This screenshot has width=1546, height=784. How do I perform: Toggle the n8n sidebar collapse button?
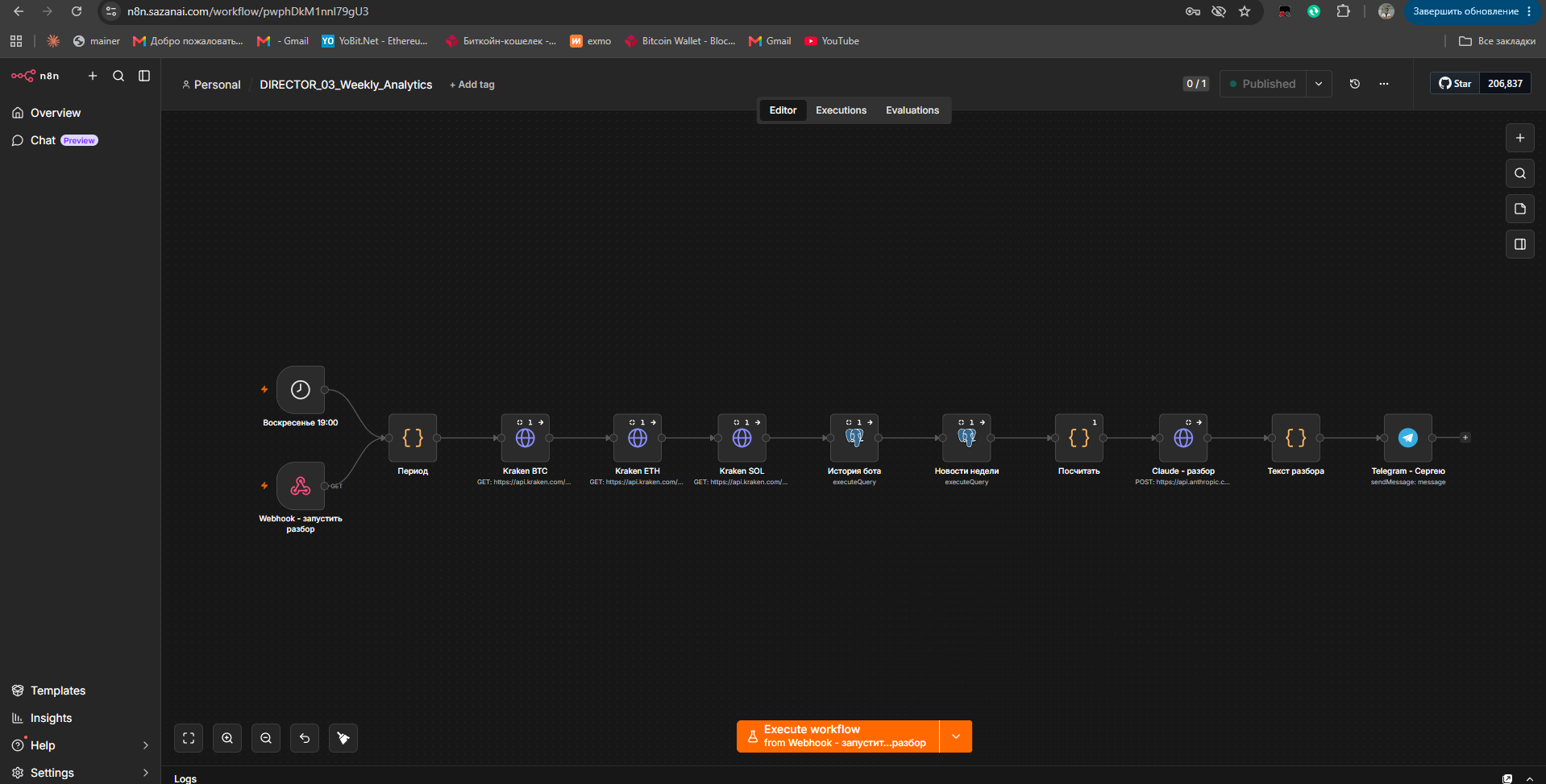pos(144,76)
